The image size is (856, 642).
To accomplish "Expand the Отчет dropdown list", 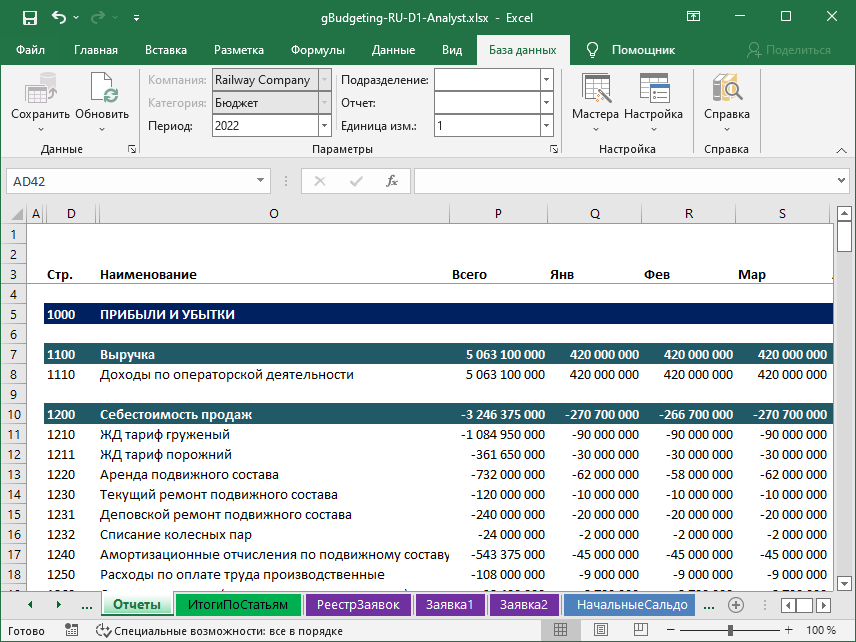I will pyautogui.click(x=546, y=103).
